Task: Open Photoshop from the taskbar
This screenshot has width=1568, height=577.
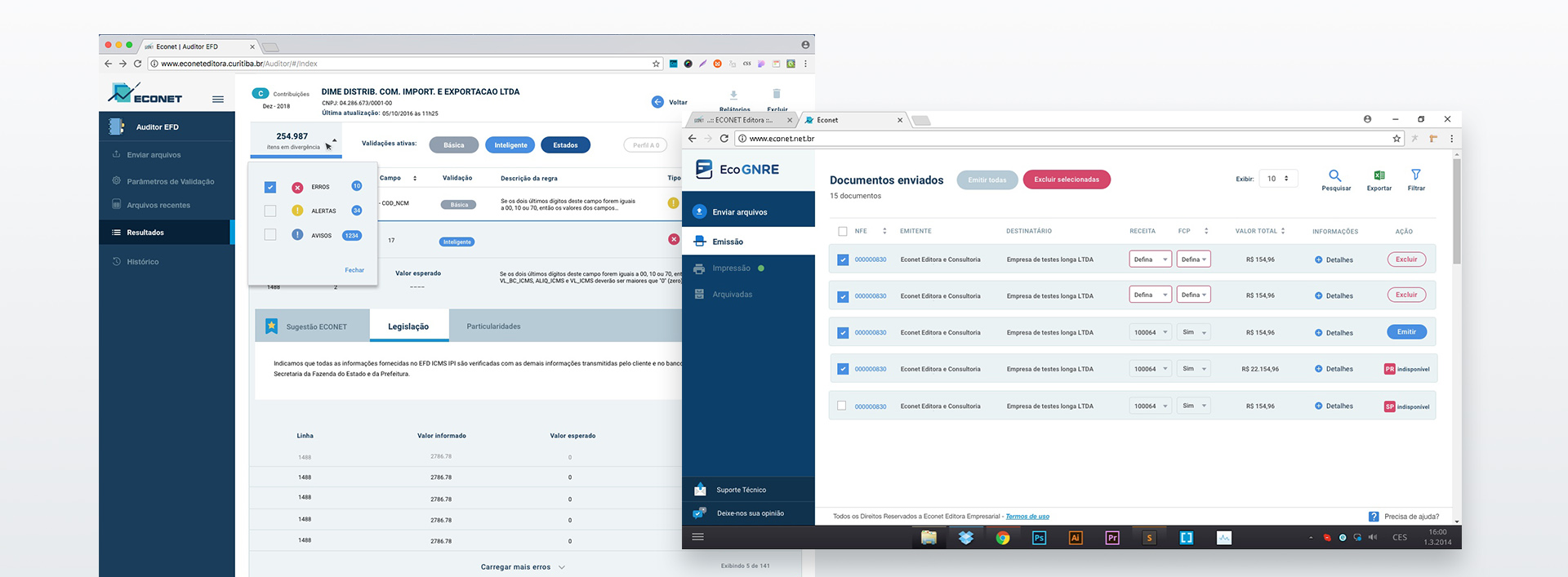Action: click(1039, 538)
